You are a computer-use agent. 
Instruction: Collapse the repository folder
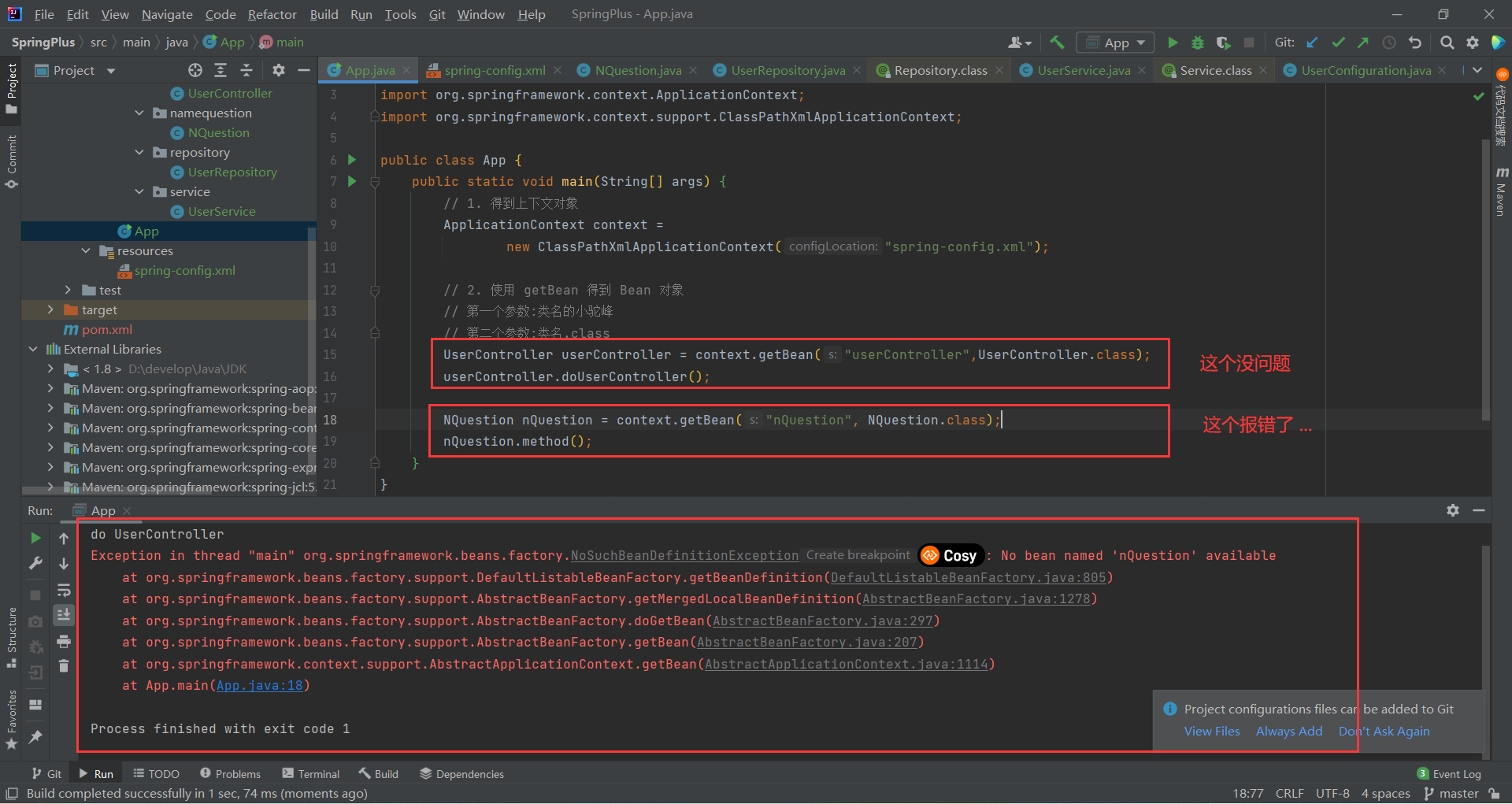pyautogui.click(x=139, y=152)
